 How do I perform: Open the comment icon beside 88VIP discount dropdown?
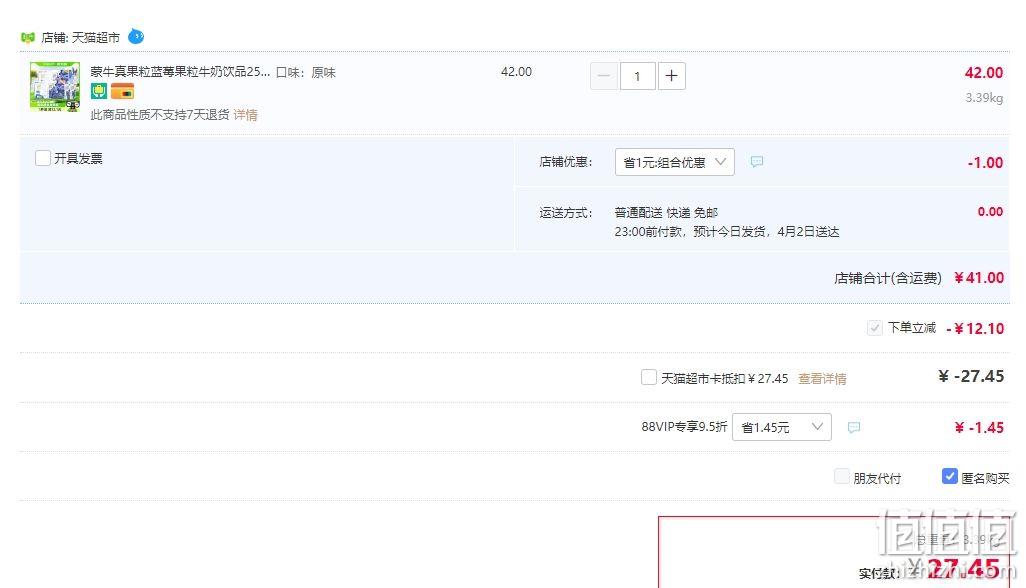click(853, 427)
